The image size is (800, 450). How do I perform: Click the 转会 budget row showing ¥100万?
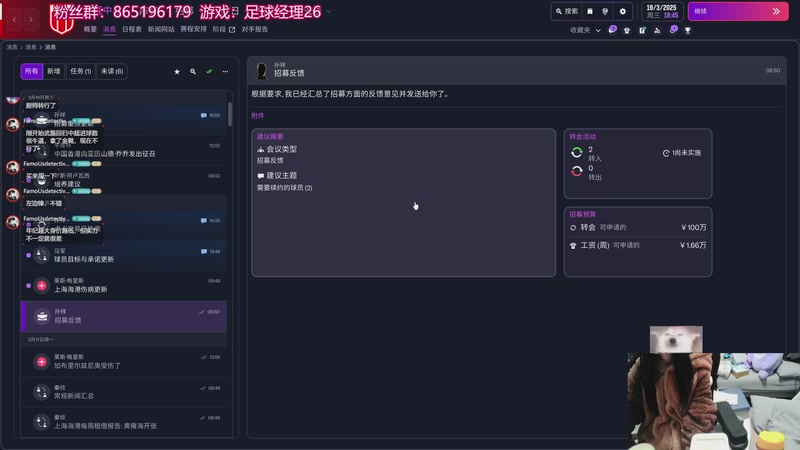click(638, 228)
